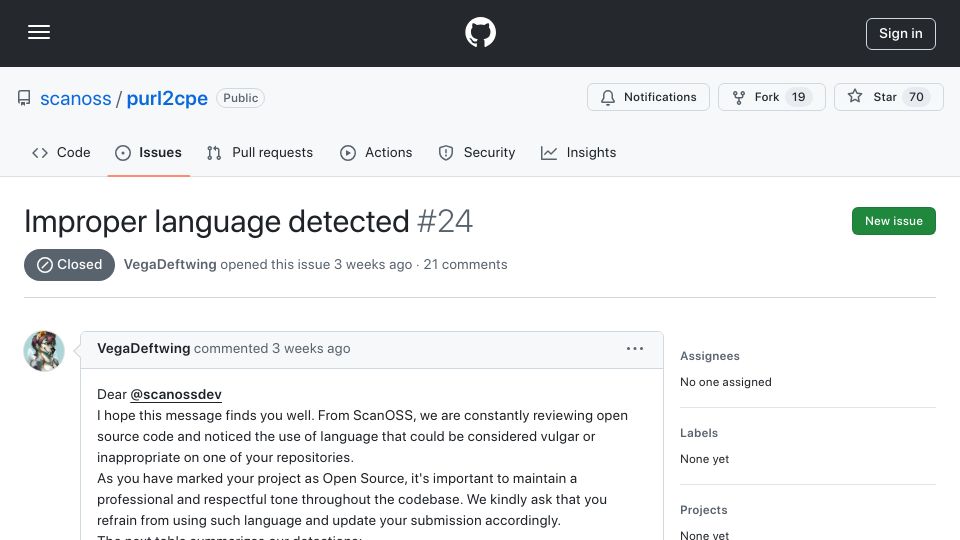The height and width of the screenshot is (540, 960).
Task: Click the Assignees sidebar heading
Action: [x=710, y=356]
